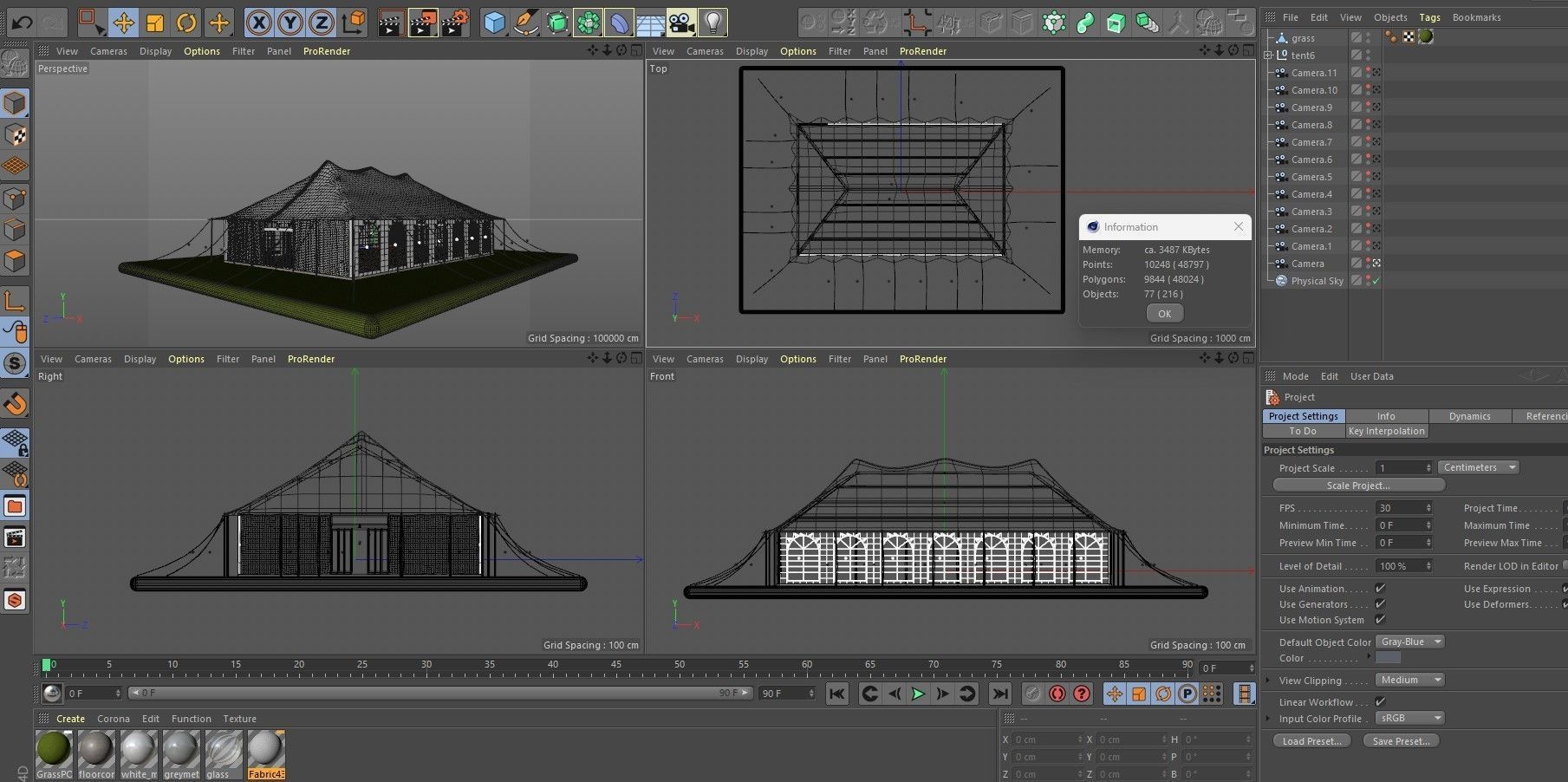Go to start of animation

[836, 694]
